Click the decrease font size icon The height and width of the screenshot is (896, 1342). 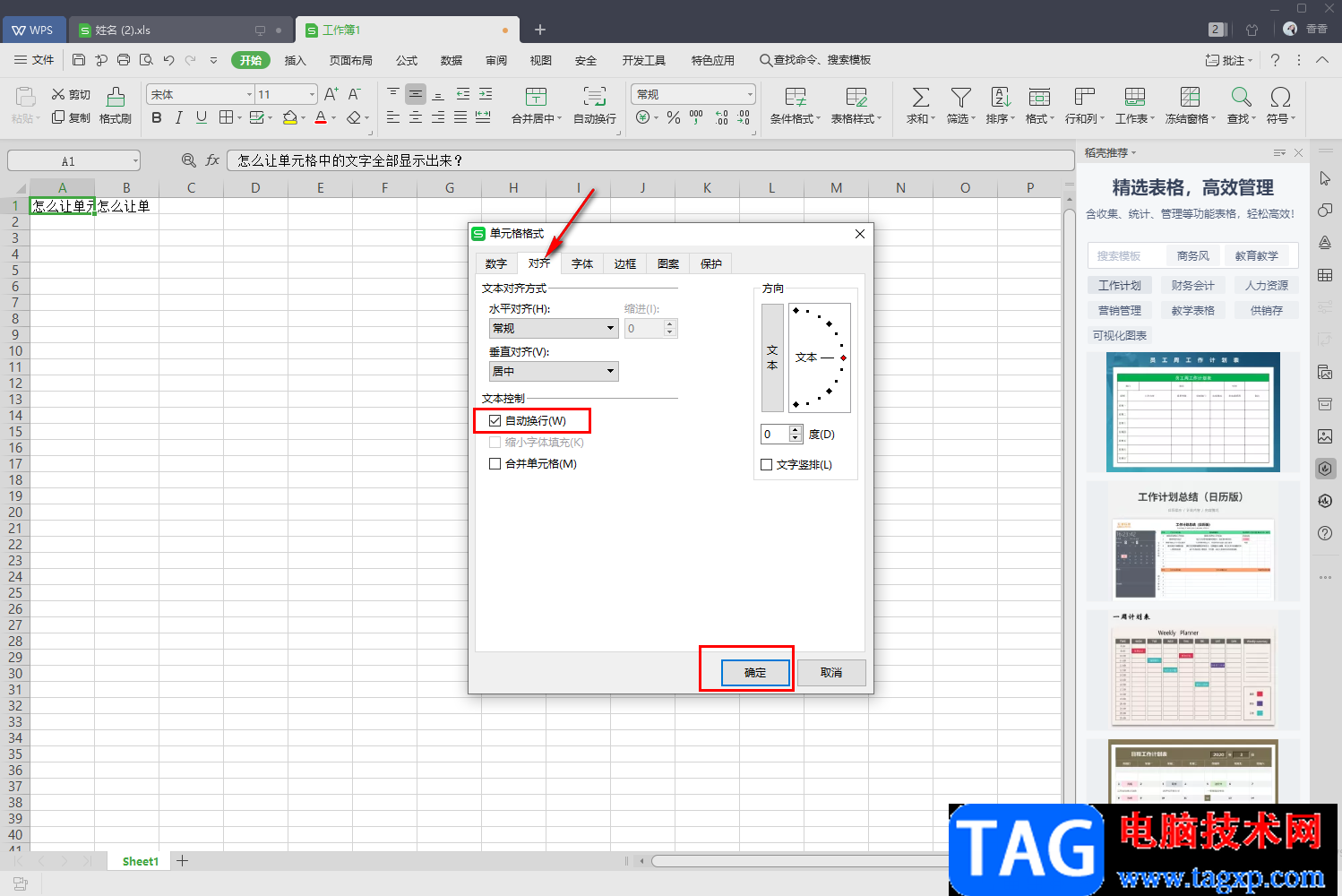click(x=354, y=94)
